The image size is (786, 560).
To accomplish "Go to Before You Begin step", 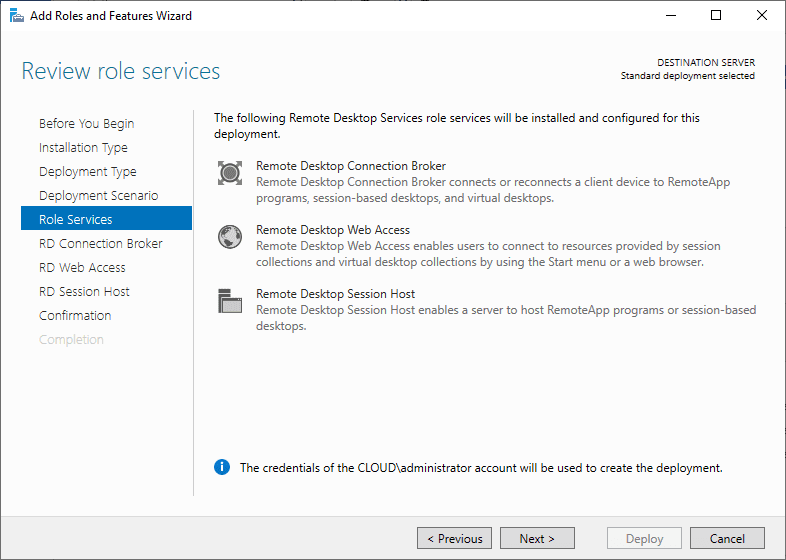I will [86, 124].
